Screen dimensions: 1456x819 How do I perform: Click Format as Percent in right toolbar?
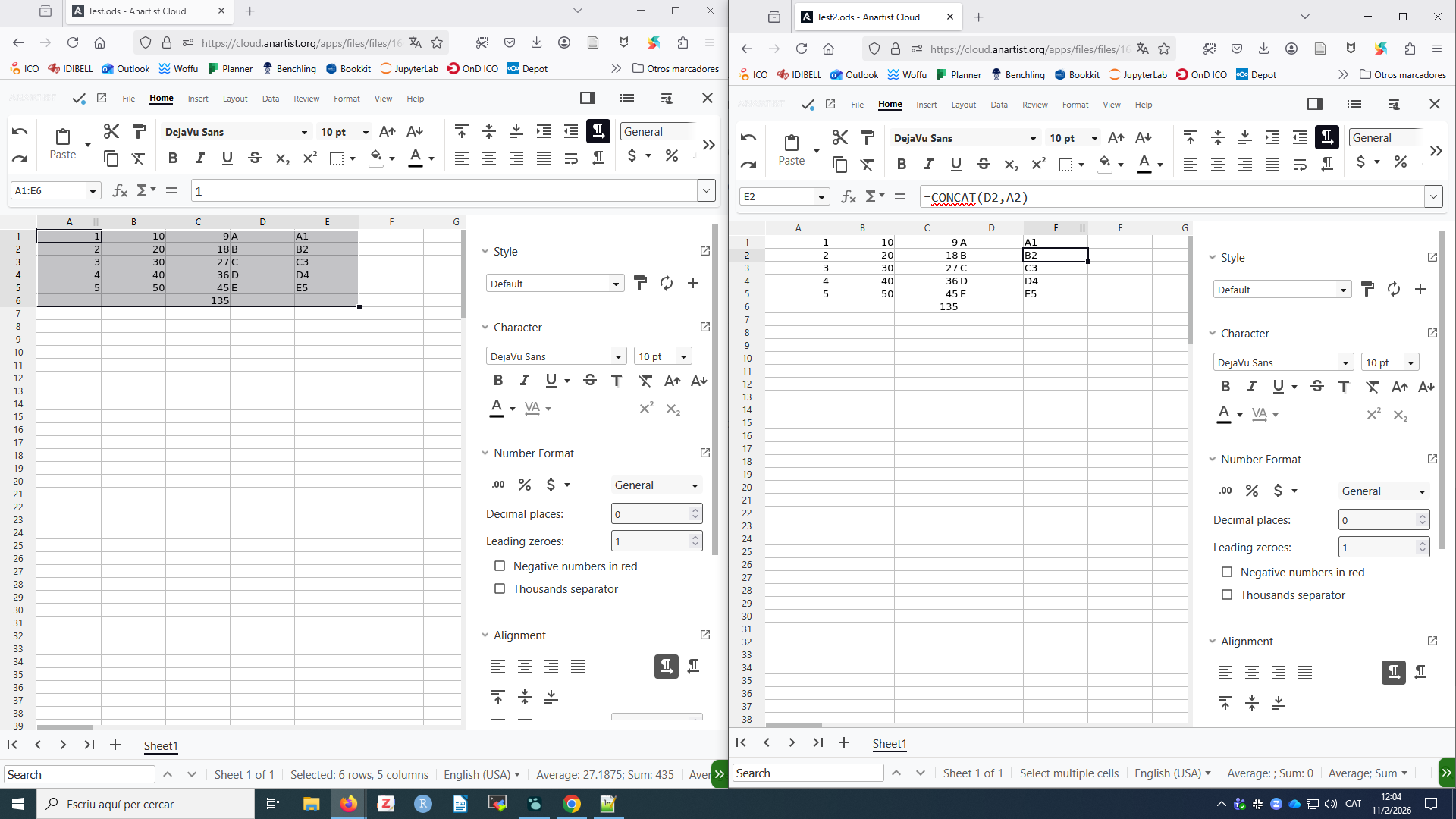pyautogui.click(x=1400, y=162)
